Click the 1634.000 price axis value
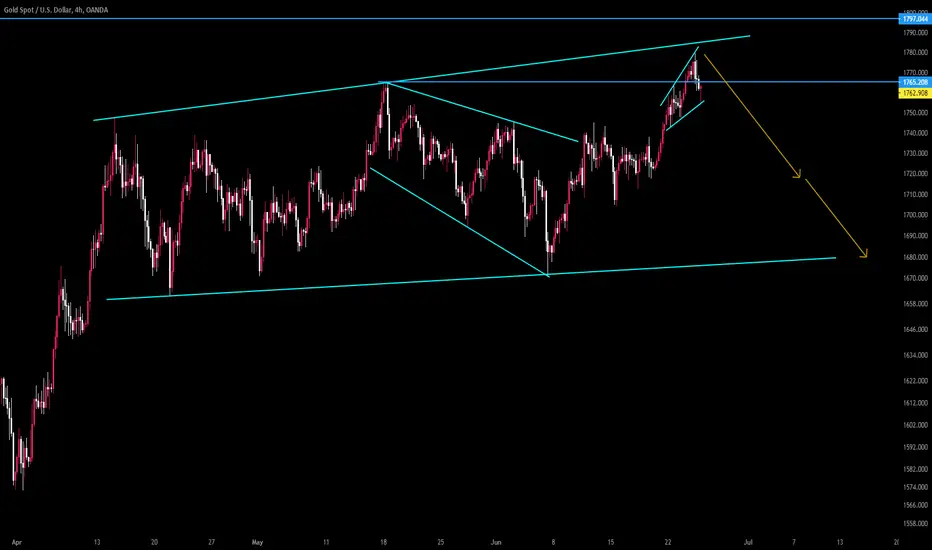Viewport: 932px width, 550px height. (x=915, y=356)
